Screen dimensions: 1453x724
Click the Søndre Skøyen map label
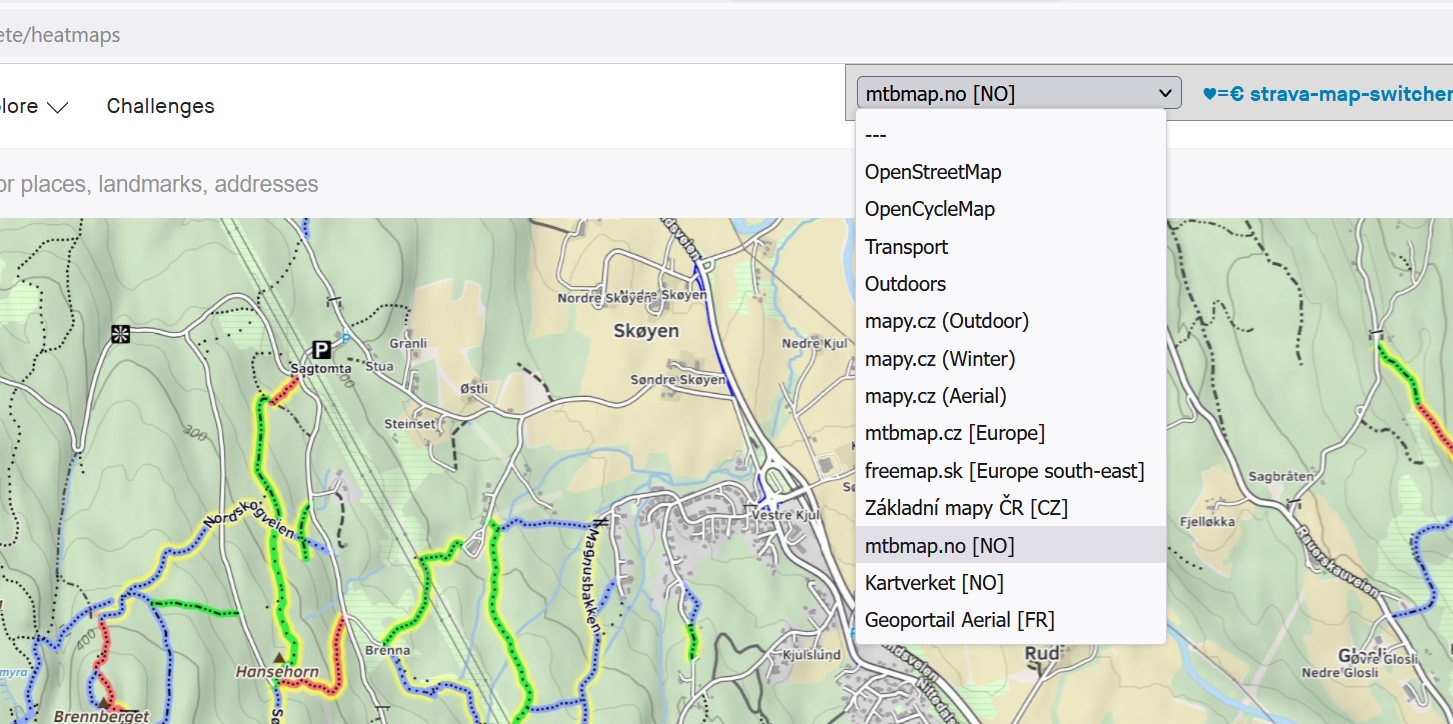click(x=678, y=380)
